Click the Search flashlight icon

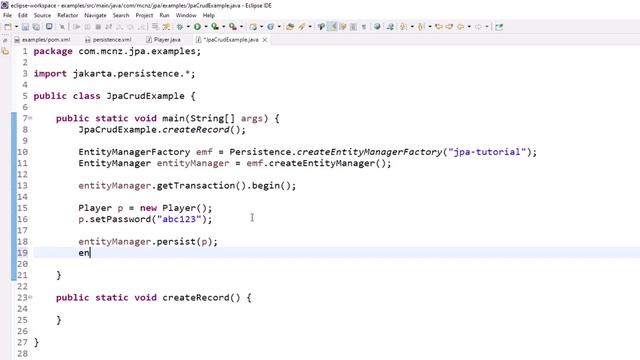(302, 27)
